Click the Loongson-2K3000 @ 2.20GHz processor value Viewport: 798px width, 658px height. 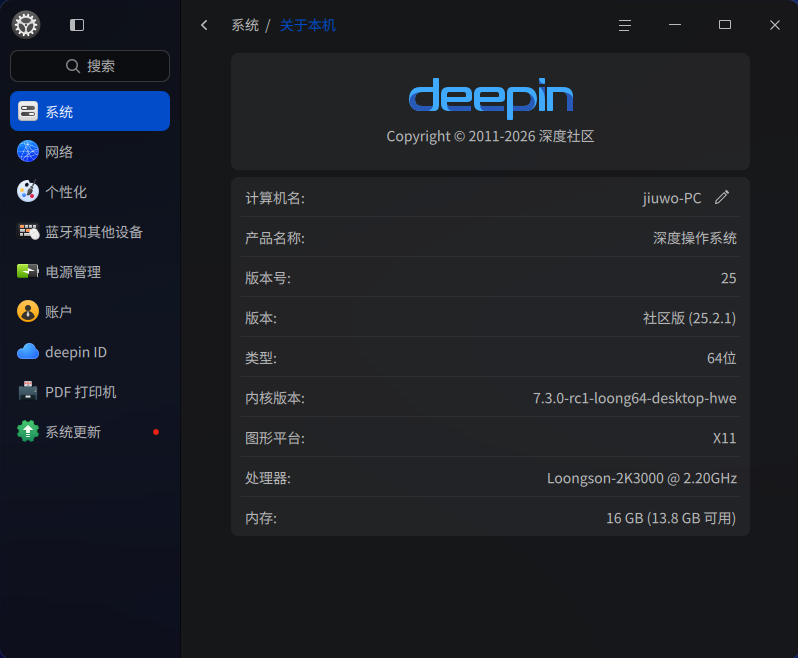(x=642, y=478)
